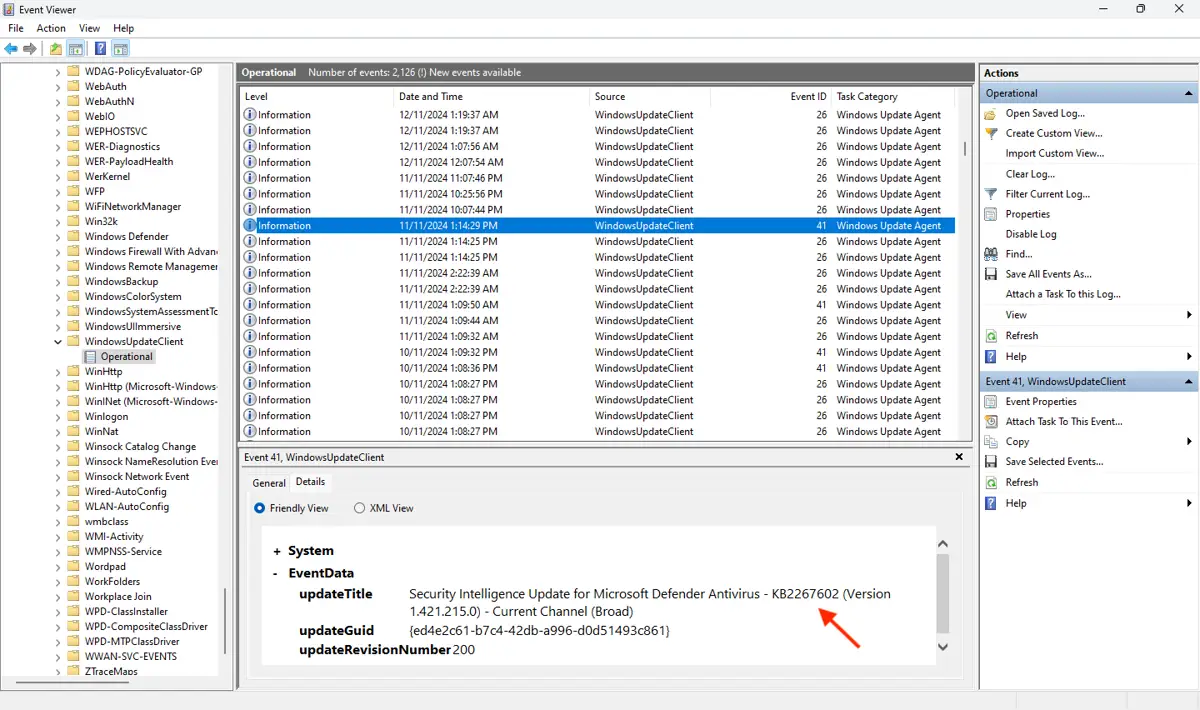Click the Create Custom View funnel icon
This screenshot has height=710, width=1200.
(x=991, y=133)
